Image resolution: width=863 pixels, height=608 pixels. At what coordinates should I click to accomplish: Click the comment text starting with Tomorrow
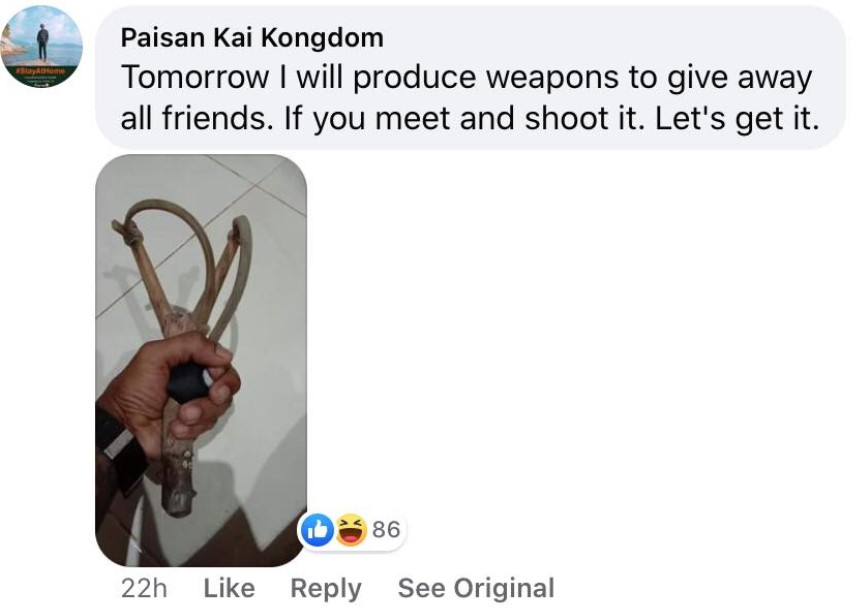[469, 97]
